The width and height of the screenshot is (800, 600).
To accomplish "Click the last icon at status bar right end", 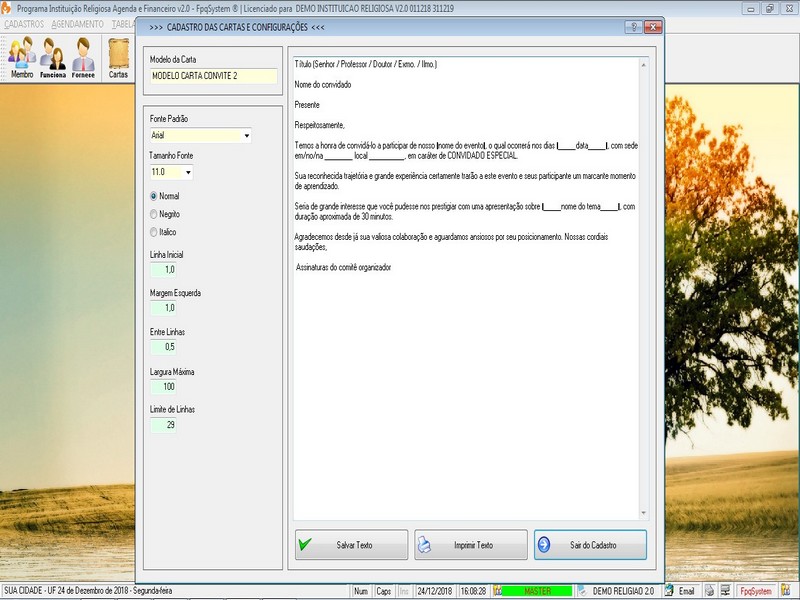I will pyautogui.click(x=785, y=591).
